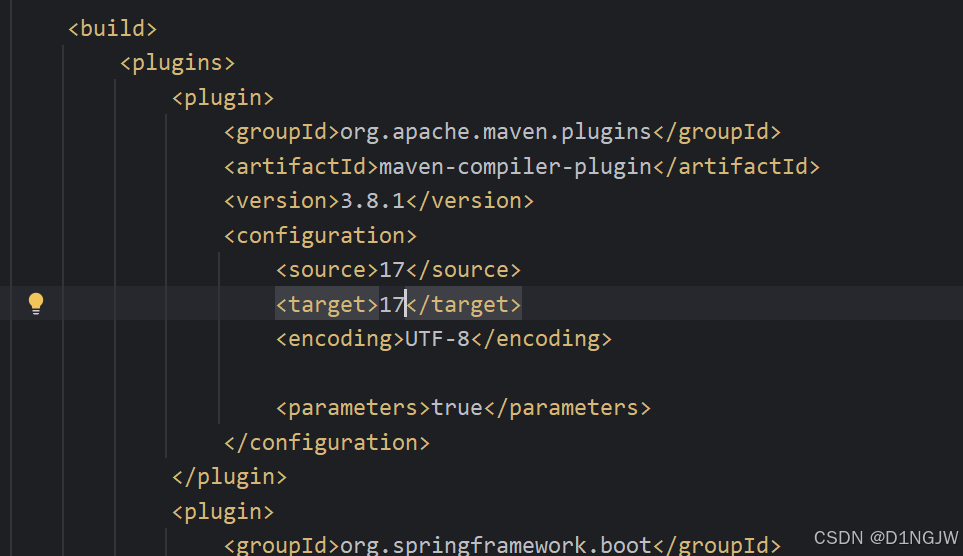Click first opening plugin tag
This screenshot has width=963, height=556.
(223, 98)
